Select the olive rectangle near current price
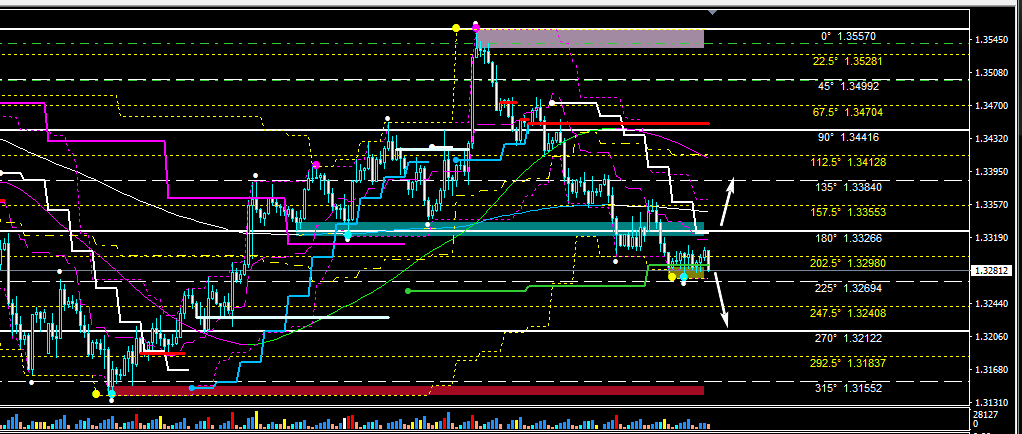 click(688, 275)
